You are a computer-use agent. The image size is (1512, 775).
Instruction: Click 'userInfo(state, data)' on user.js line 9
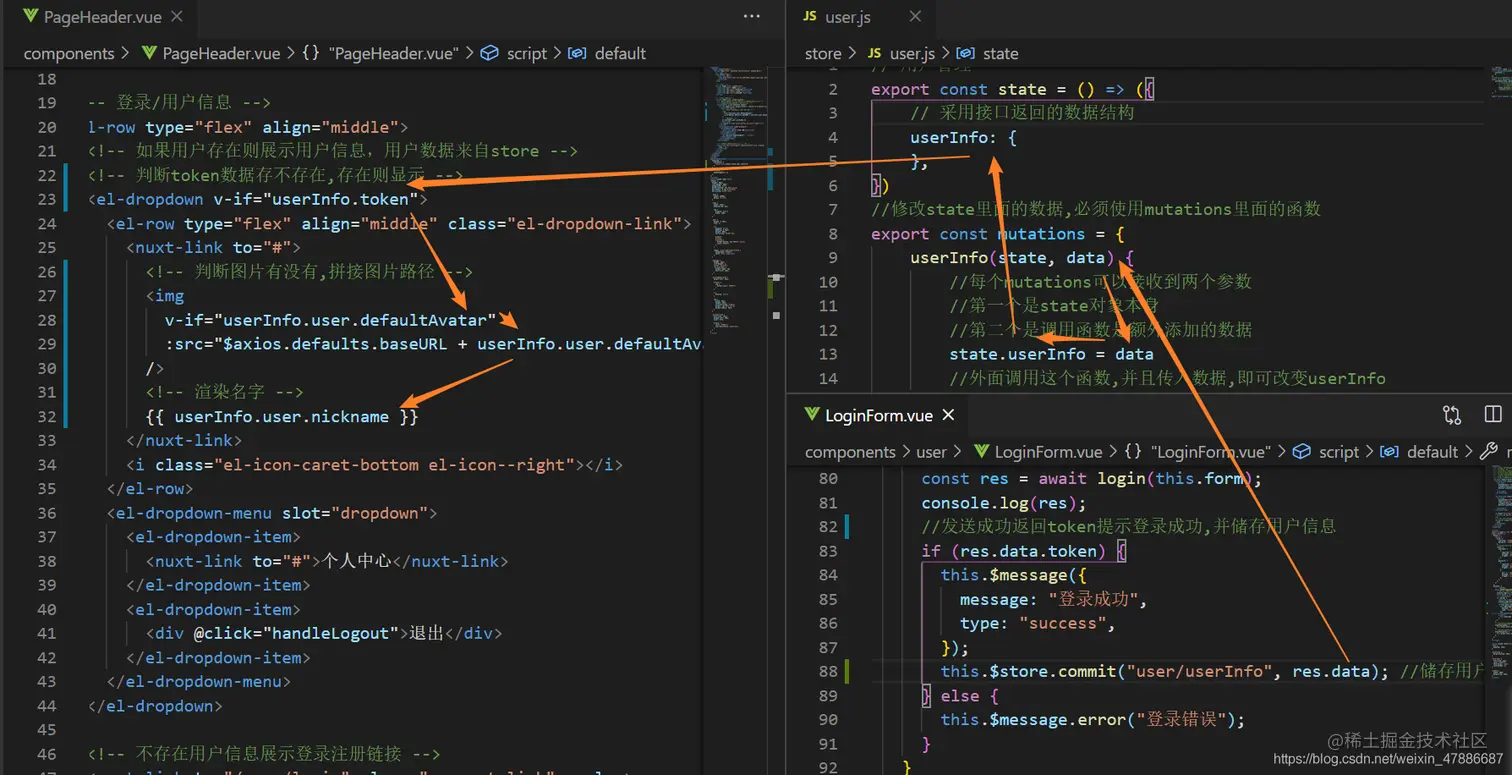[x=1012, y=258]
